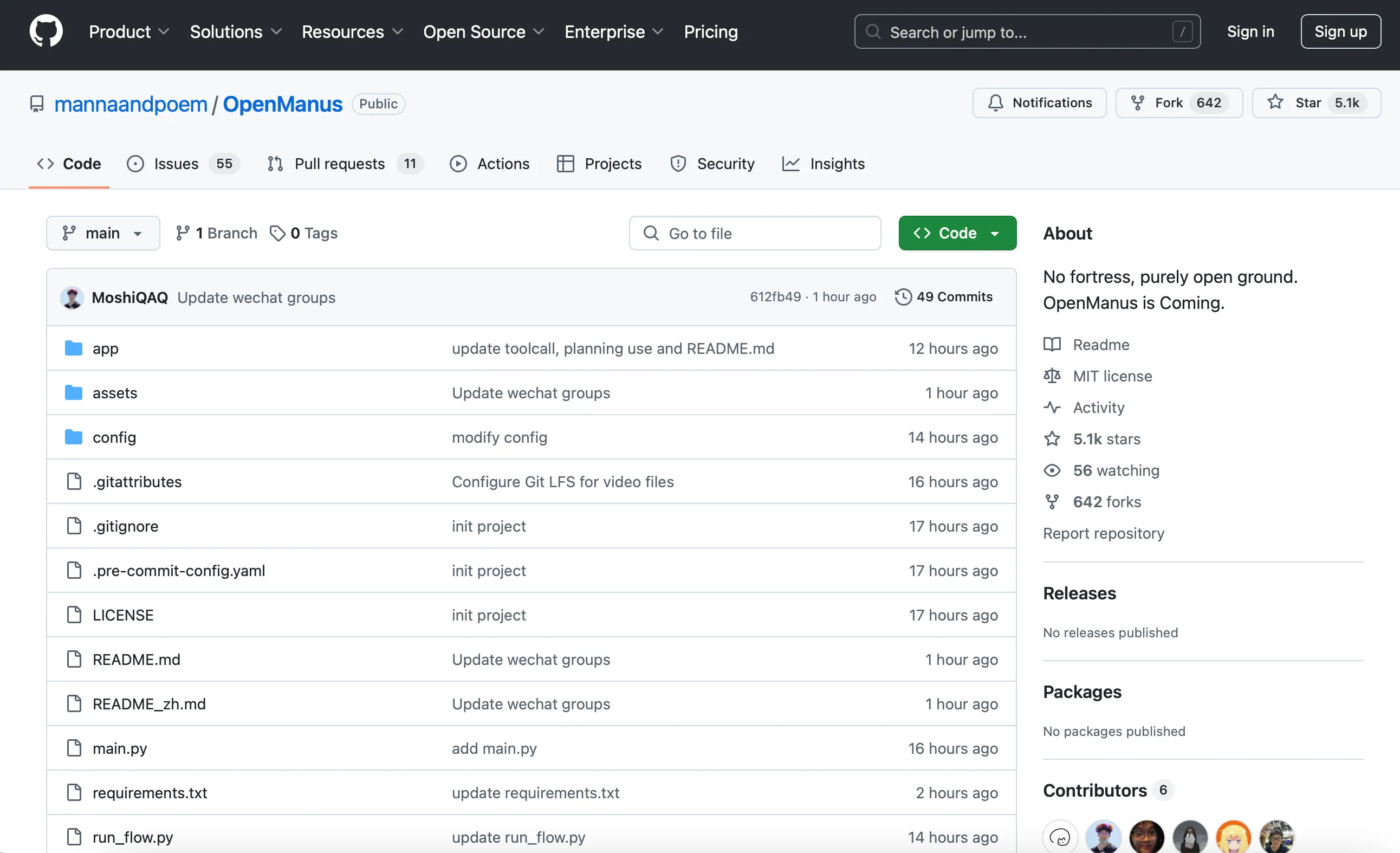Click the Sign up button
The height and width of the screenshot is (853, 1400).
(1340, 32)
